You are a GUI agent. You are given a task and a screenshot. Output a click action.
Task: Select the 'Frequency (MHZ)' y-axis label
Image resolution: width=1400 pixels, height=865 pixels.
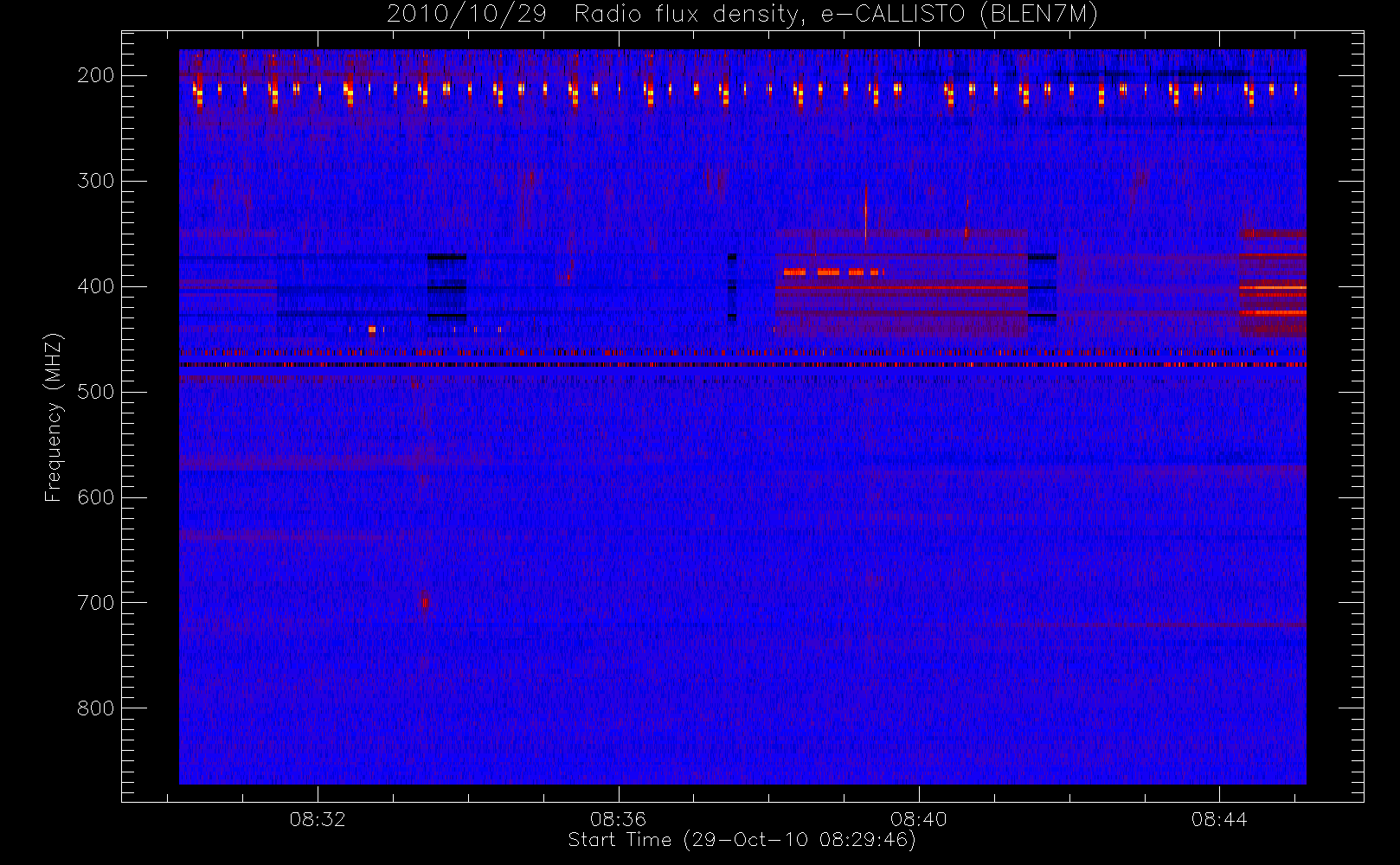(x=54, y=417)
